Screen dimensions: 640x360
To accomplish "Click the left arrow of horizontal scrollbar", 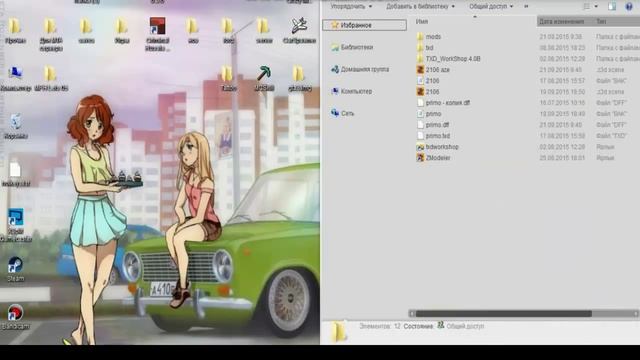I will (x=412, y=313).
